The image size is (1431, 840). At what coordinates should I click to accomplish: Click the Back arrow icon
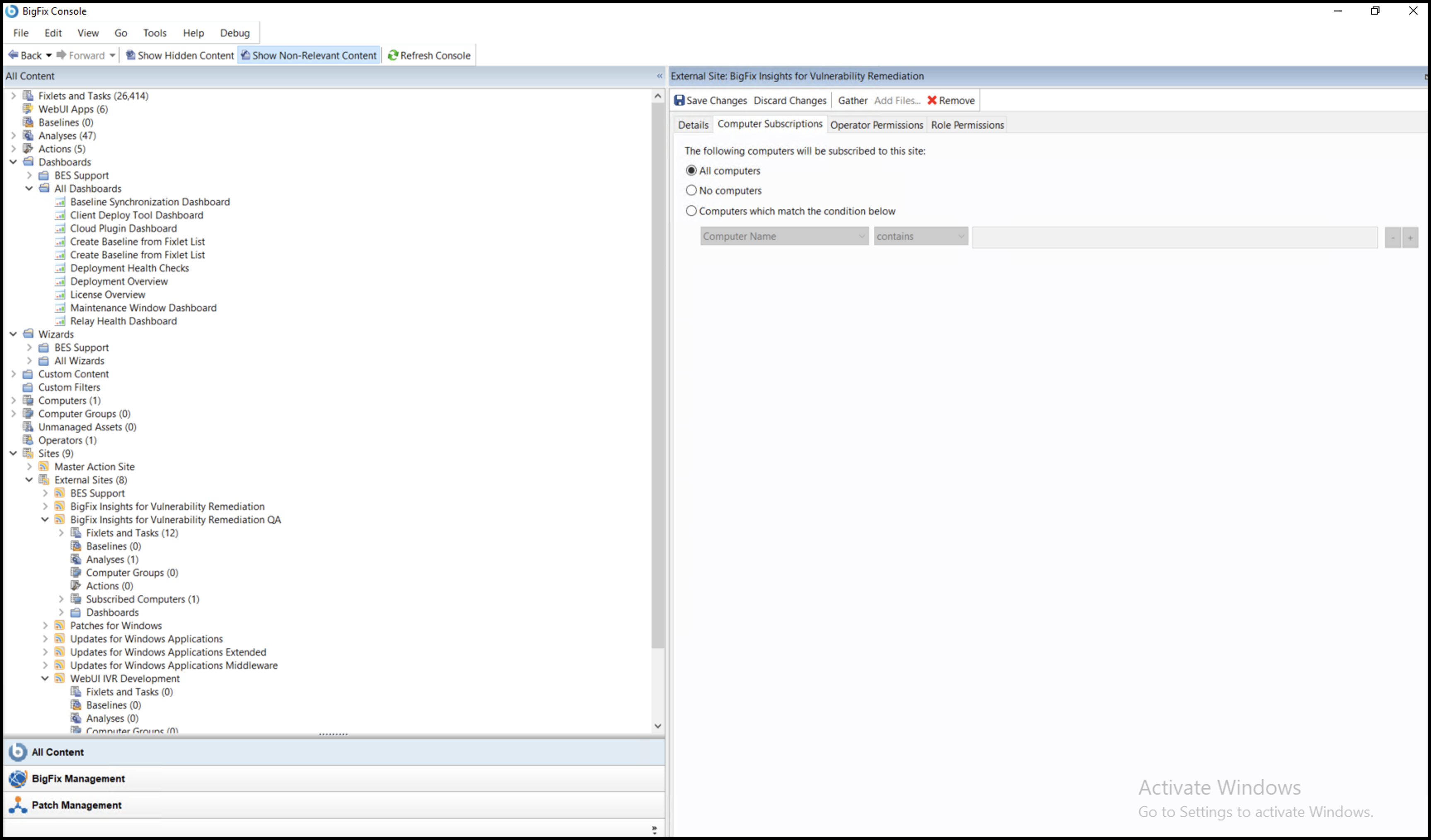pyautogui.click(x=13, y=55)
